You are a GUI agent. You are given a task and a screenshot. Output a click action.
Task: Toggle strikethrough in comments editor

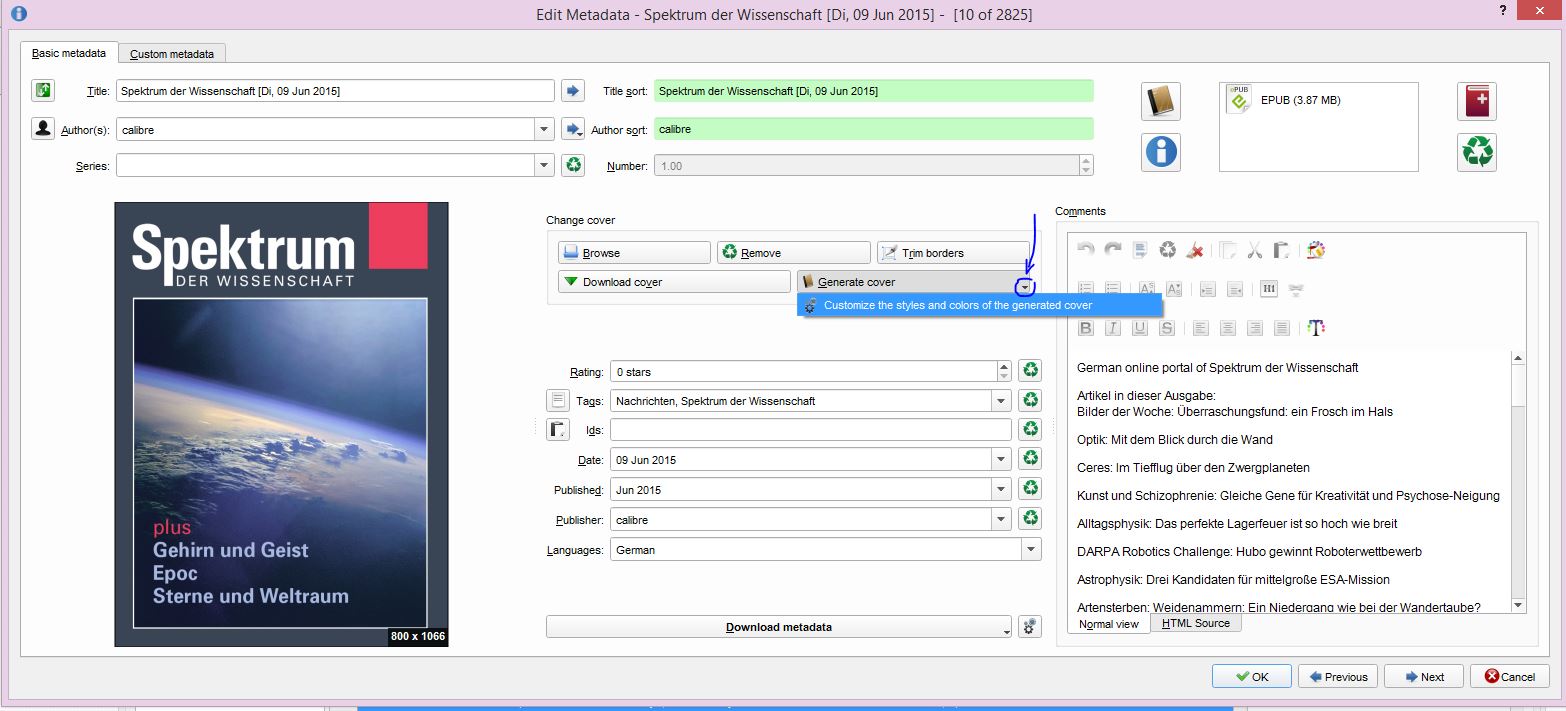click(x=1167, y=328)
